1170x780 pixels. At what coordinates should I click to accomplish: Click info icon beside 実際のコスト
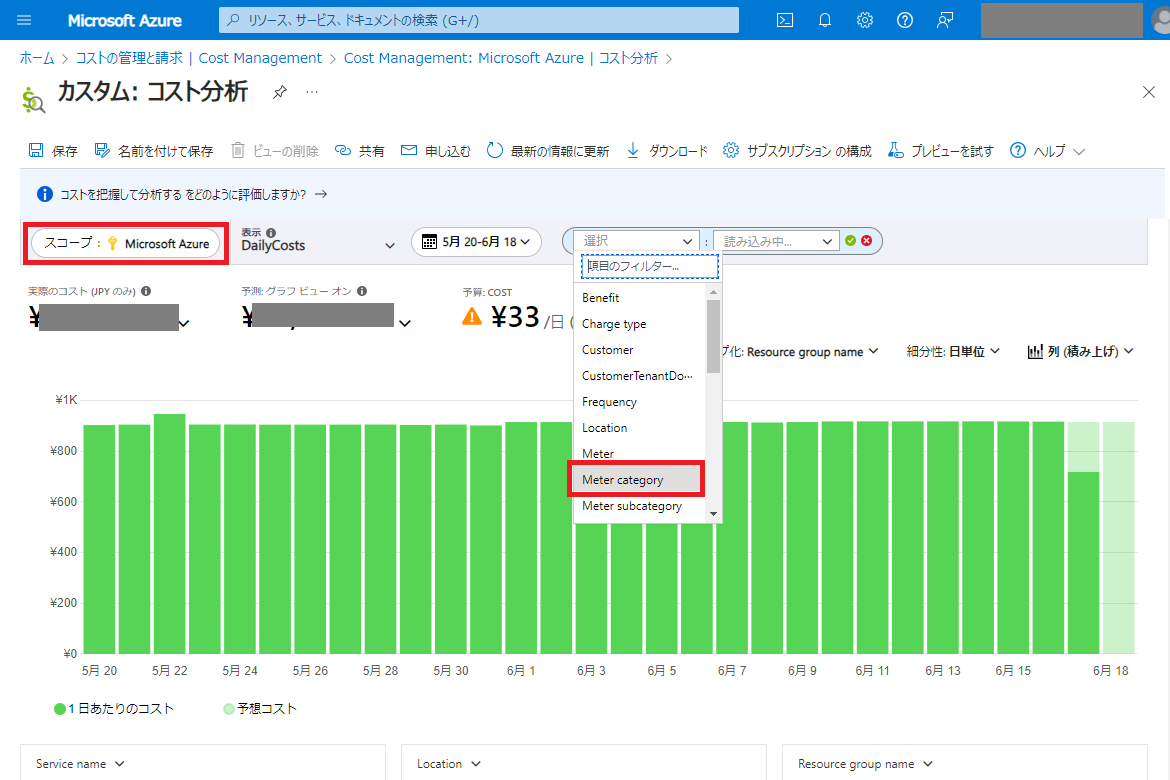(x=146, y=291)
